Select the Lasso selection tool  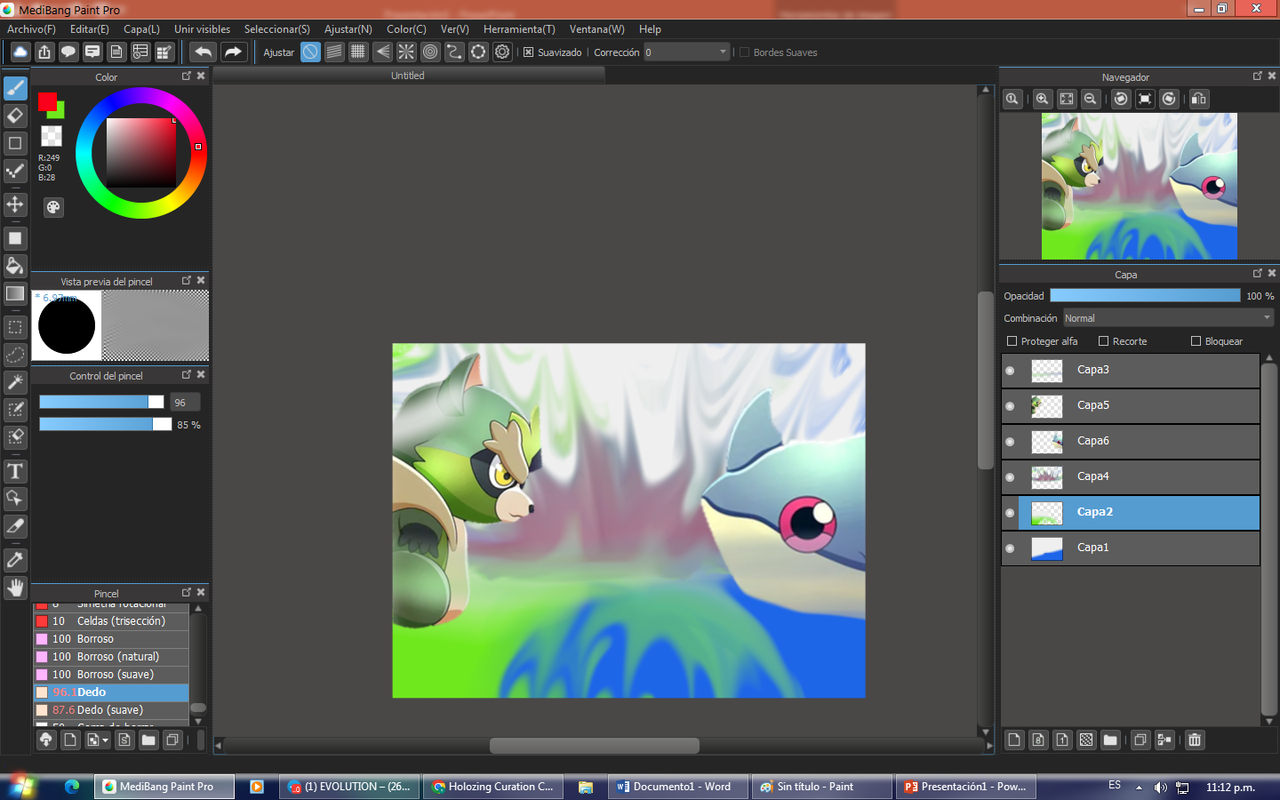tap(15, 354)
